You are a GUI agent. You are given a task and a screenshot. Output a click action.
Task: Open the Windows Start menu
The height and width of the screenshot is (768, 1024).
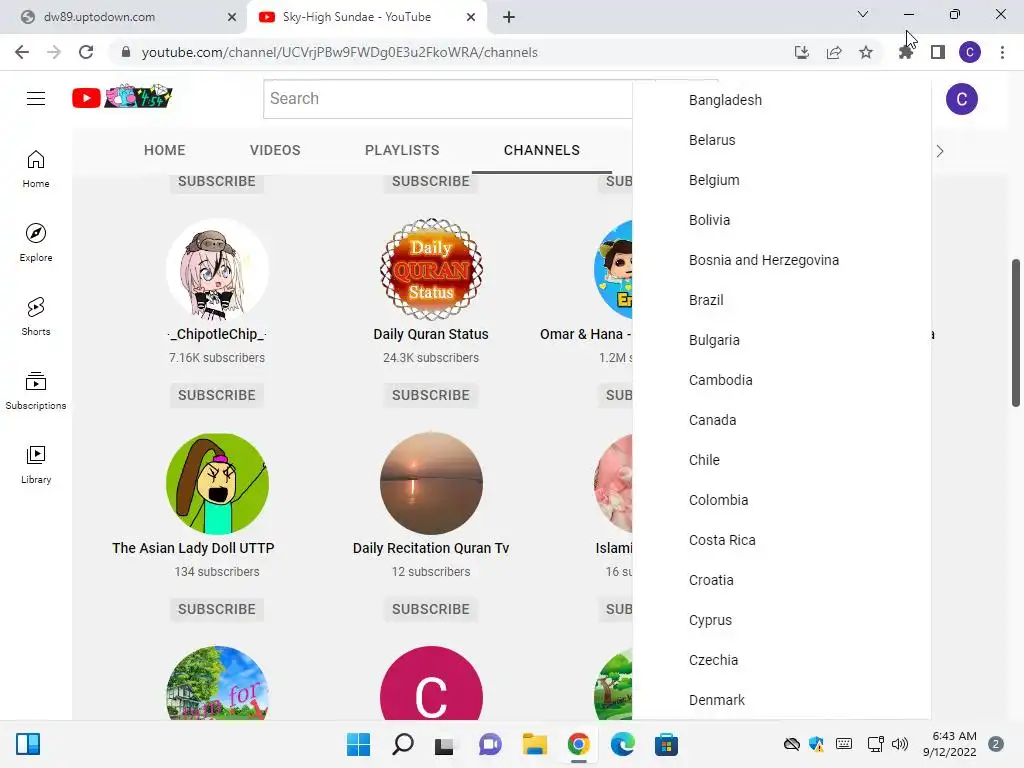pyautogui.click(x=359, y=744)
